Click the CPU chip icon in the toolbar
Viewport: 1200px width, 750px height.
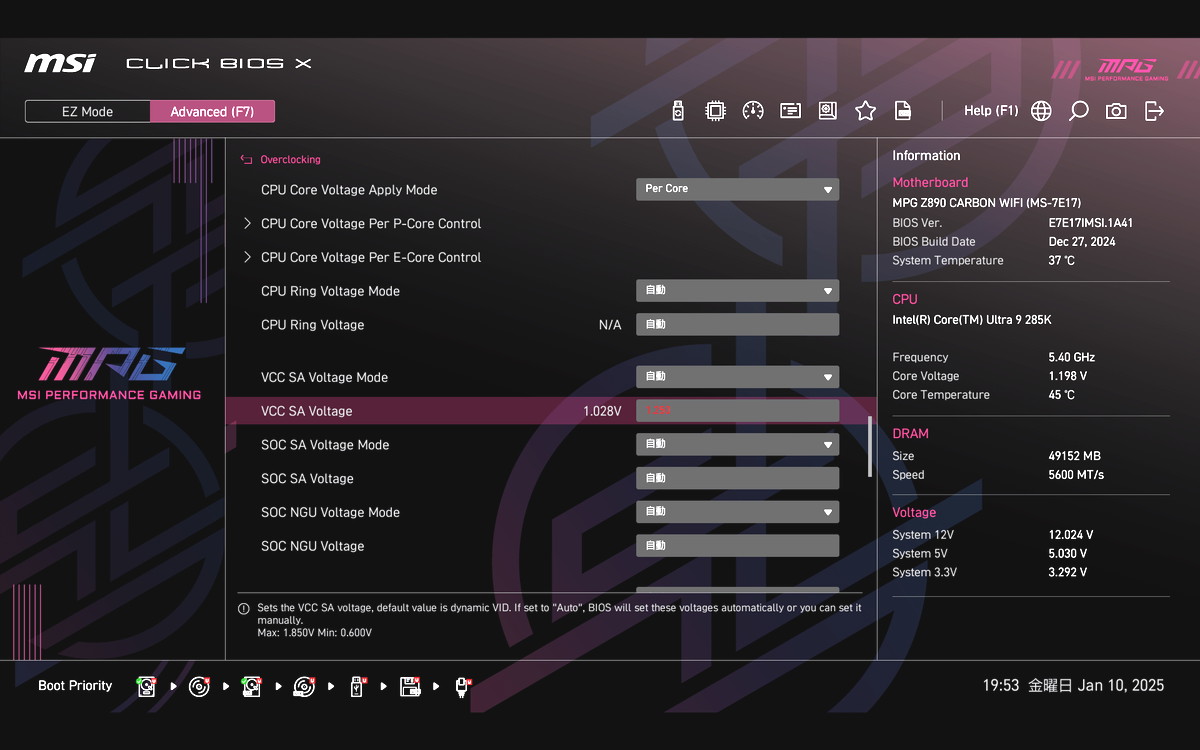715,111
